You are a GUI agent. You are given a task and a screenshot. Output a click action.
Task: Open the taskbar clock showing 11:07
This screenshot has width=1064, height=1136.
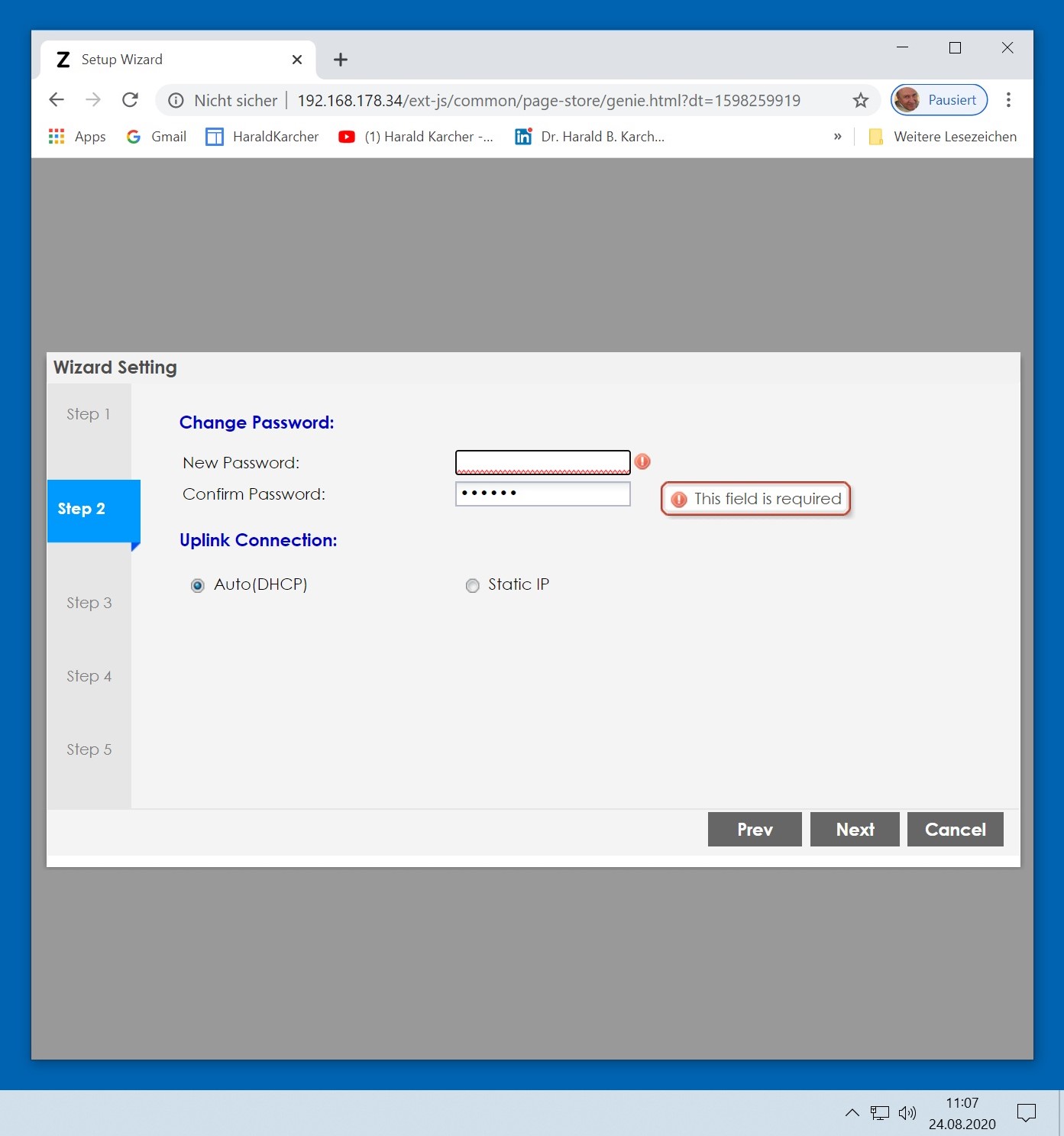click(x=962, y=1114)
